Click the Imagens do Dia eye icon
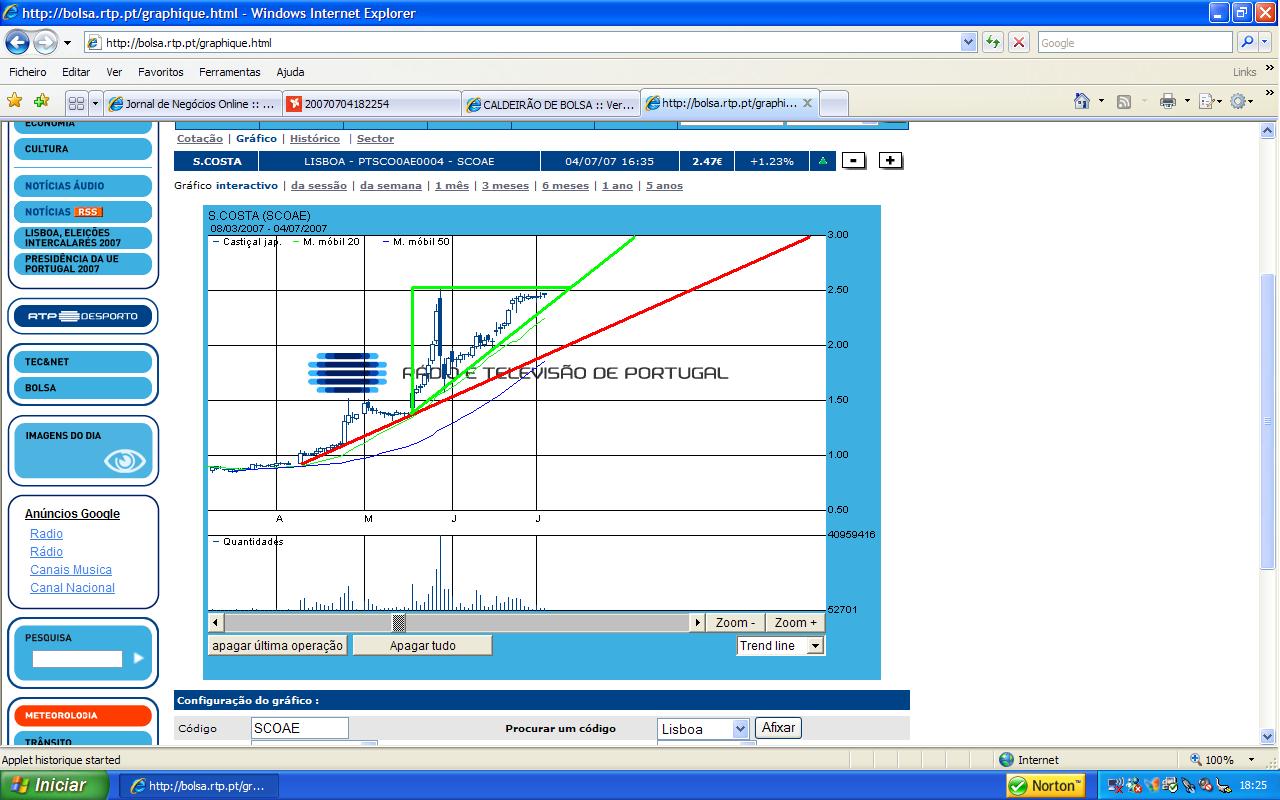 coord(125,461)
